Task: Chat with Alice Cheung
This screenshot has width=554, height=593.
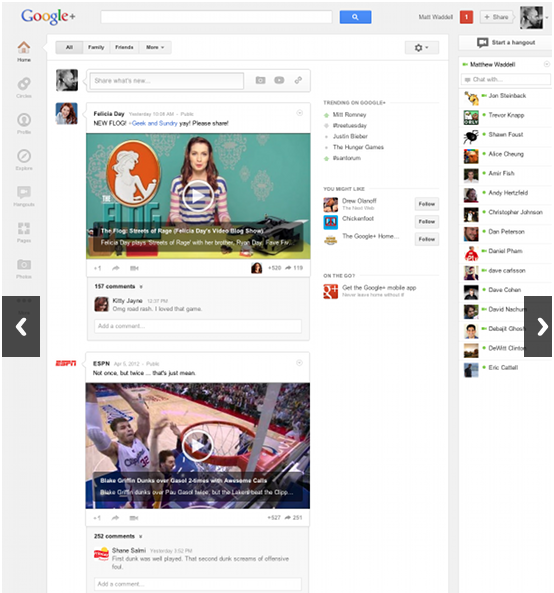Action: tap(506, 156)
